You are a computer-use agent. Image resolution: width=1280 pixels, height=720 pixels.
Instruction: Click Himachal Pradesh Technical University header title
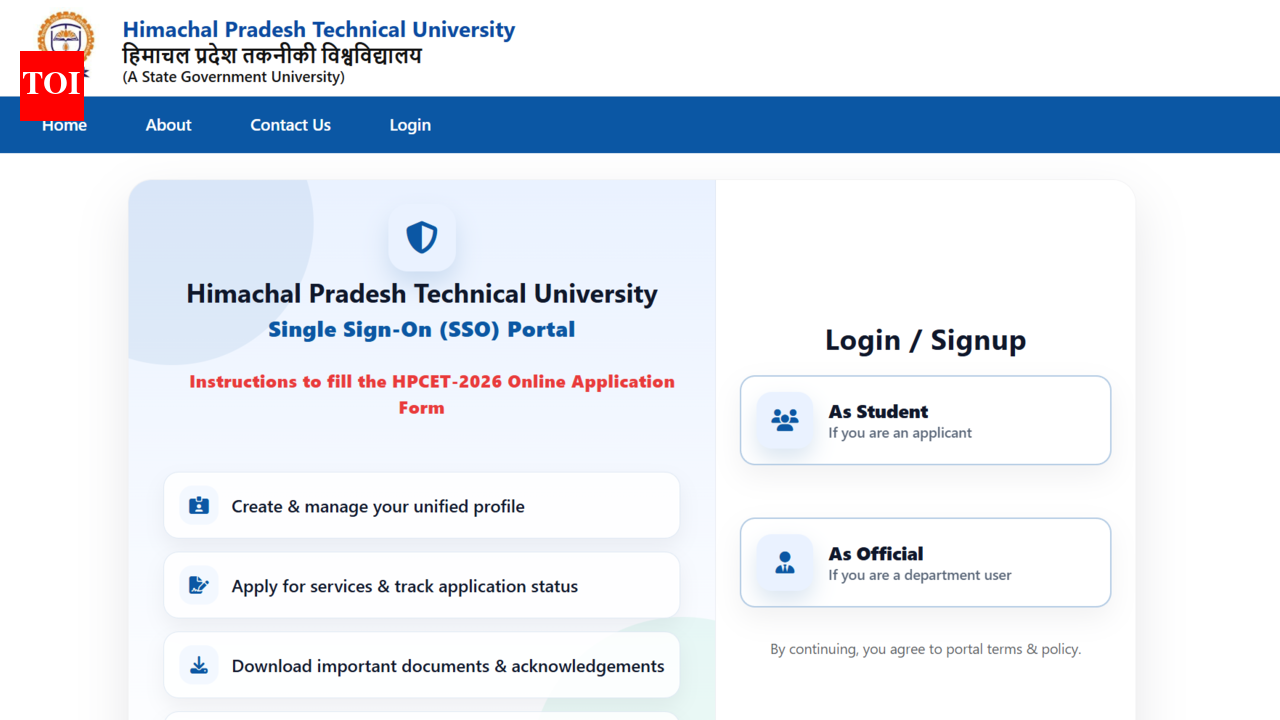(x=319, y=30)
